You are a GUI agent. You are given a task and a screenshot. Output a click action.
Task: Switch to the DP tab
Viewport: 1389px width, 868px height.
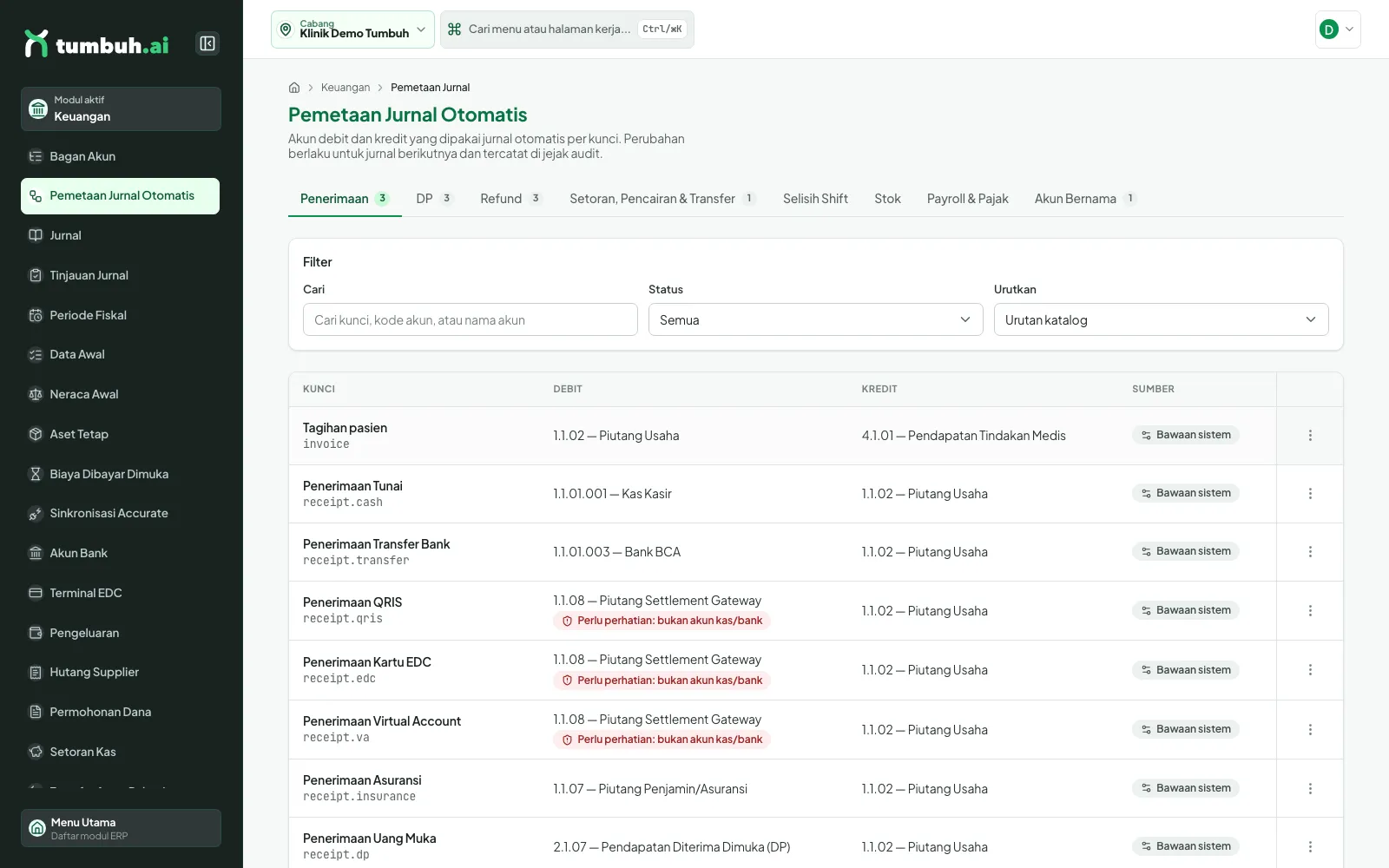(435, 199)
